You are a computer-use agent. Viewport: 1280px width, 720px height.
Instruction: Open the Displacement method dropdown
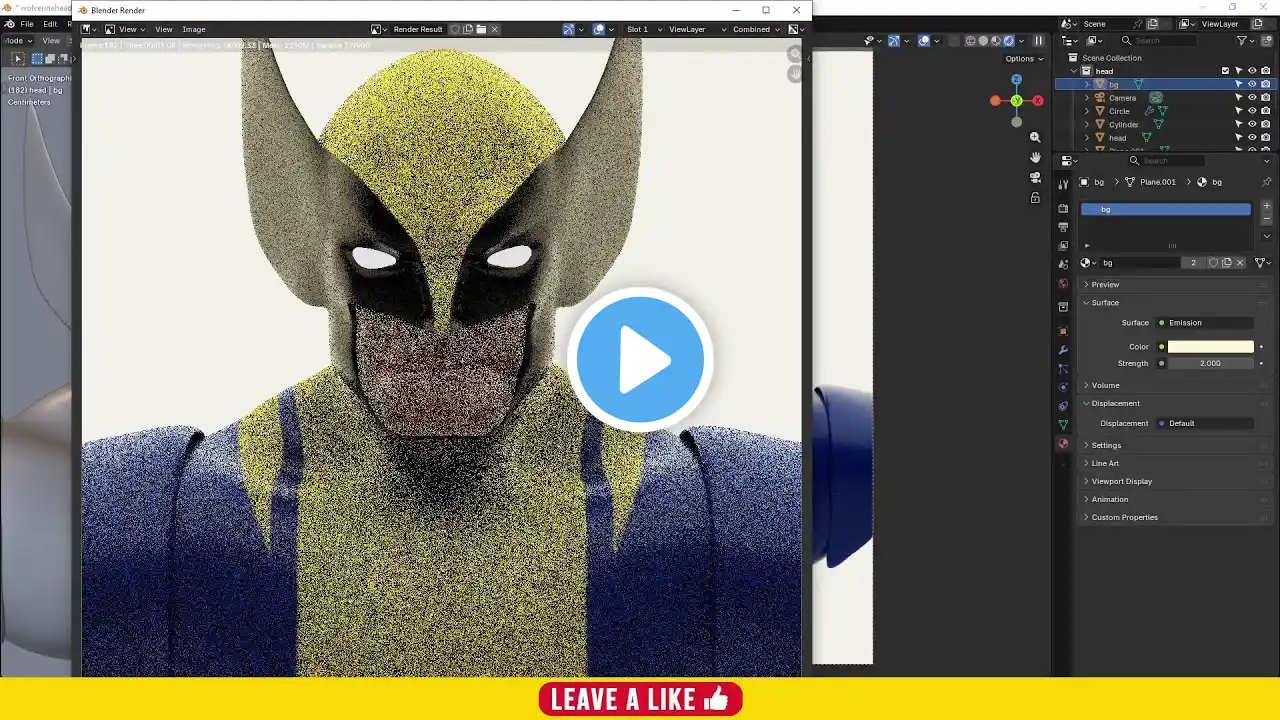point(1205,423)
